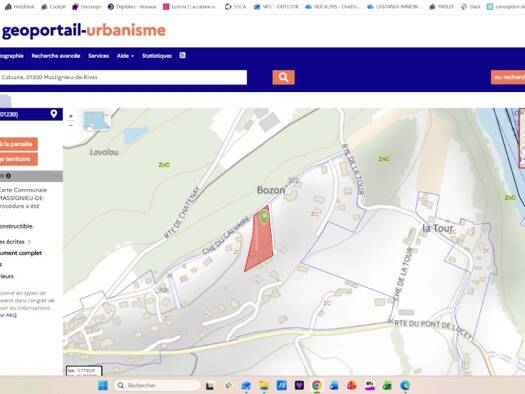Click the location pin icon in sidebar header

point(54,114)
